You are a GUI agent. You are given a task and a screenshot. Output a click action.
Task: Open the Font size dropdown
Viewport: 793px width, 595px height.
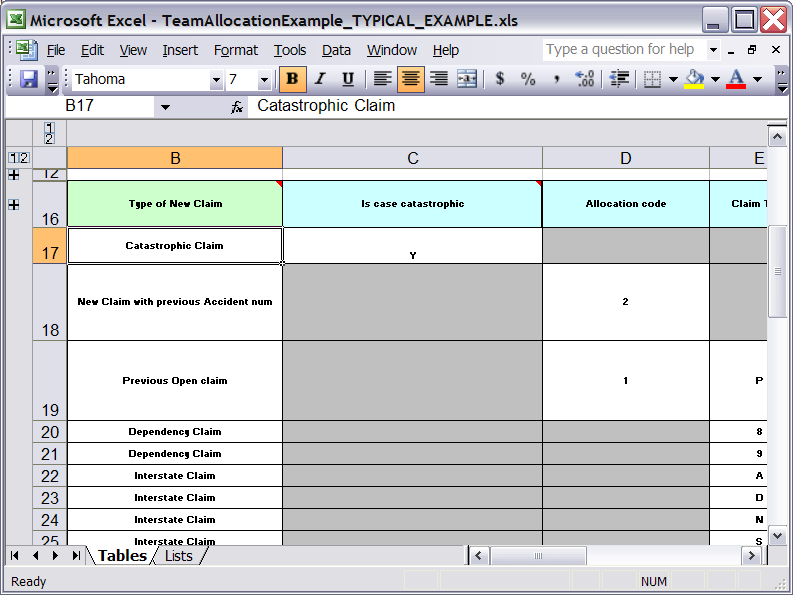(x=264, y=80)
